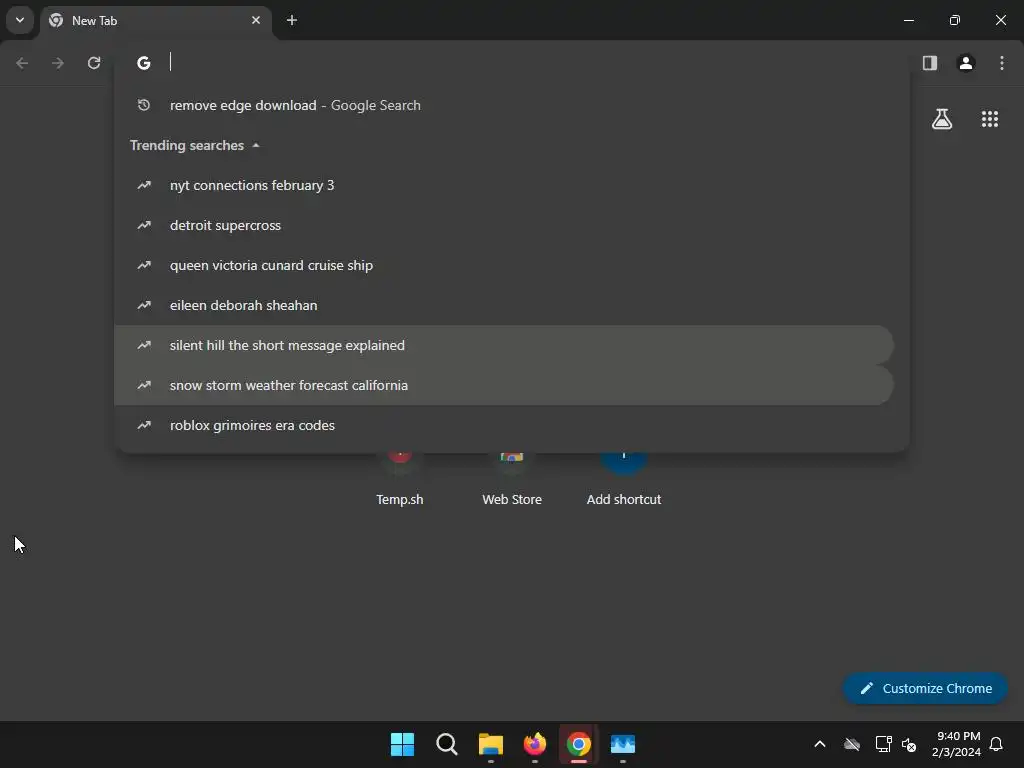
Task: Open the Temp.sh shortcut
Action: click(400, 480)
